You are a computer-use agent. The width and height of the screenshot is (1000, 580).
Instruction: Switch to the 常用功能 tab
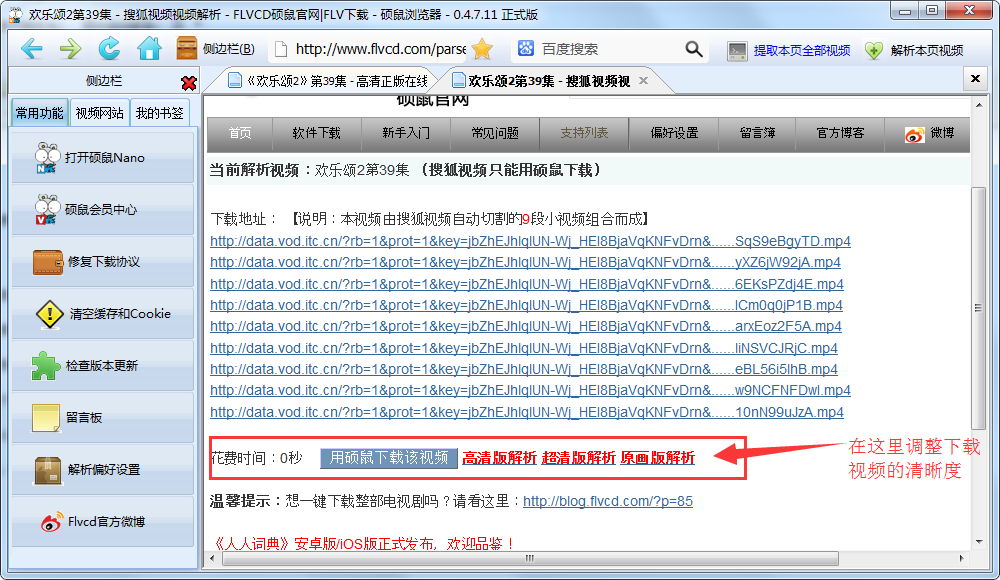(x=40, y=114)
